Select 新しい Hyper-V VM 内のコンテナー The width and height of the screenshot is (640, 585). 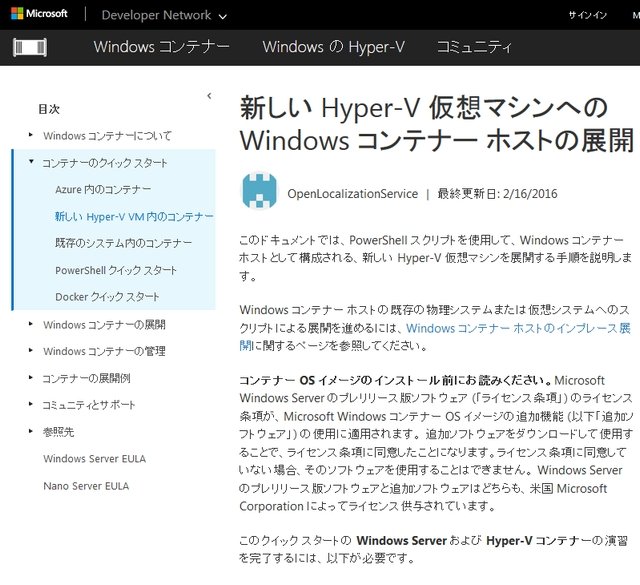[134, 216]
